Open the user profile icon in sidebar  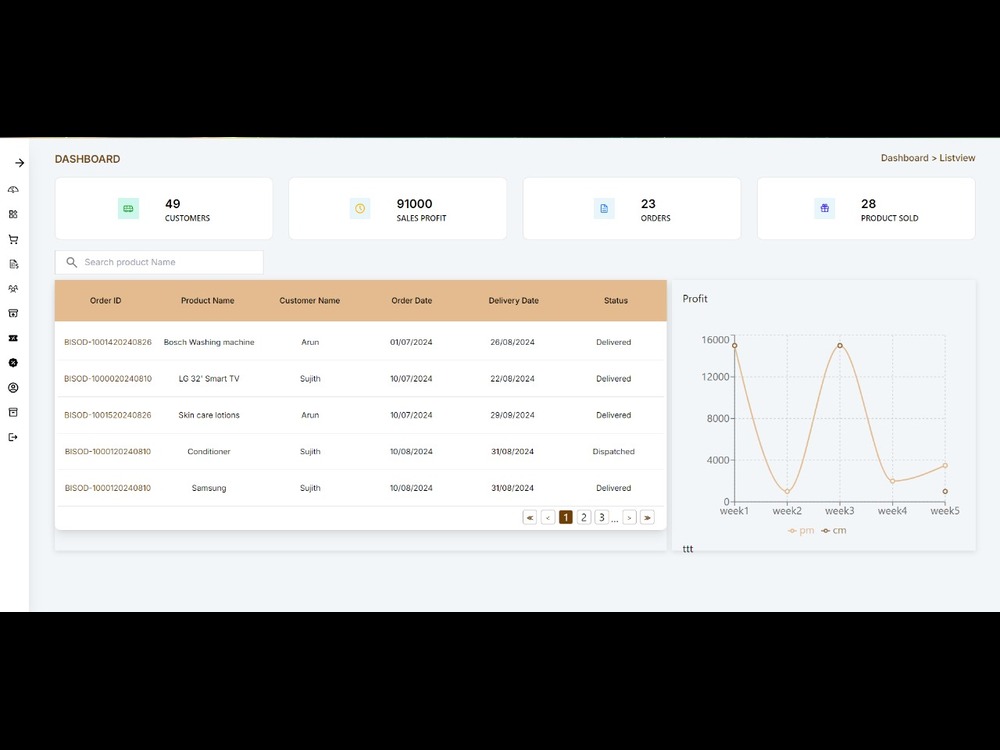click(x=13, y=388)
